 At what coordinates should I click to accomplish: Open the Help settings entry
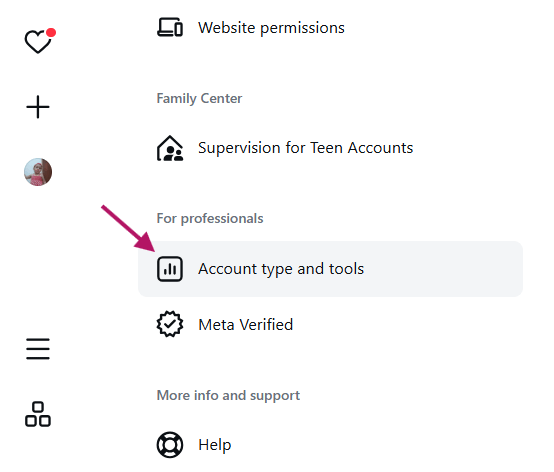click(x=214, y=445)
